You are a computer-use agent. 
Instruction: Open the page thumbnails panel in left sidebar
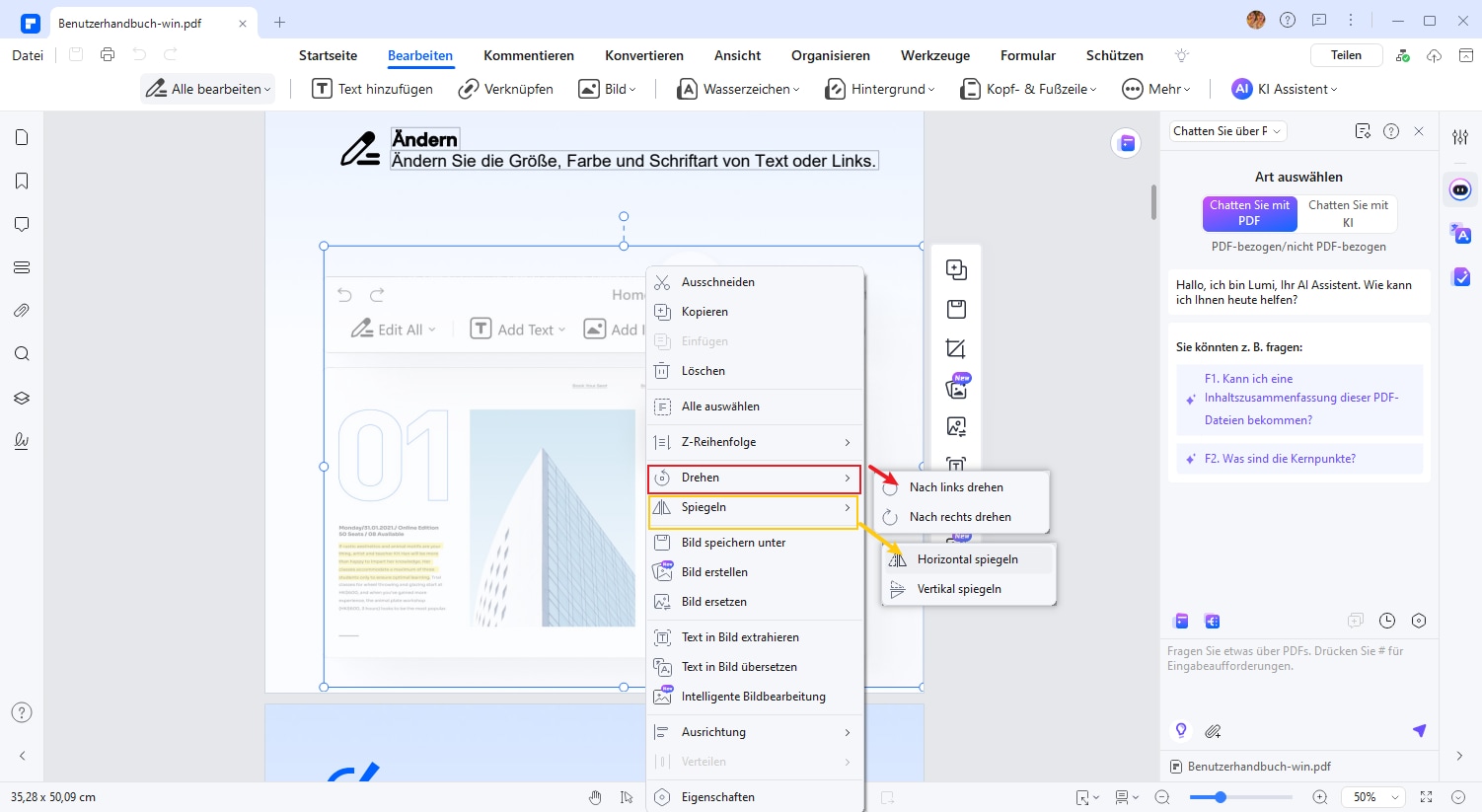[x=22, y=137]
